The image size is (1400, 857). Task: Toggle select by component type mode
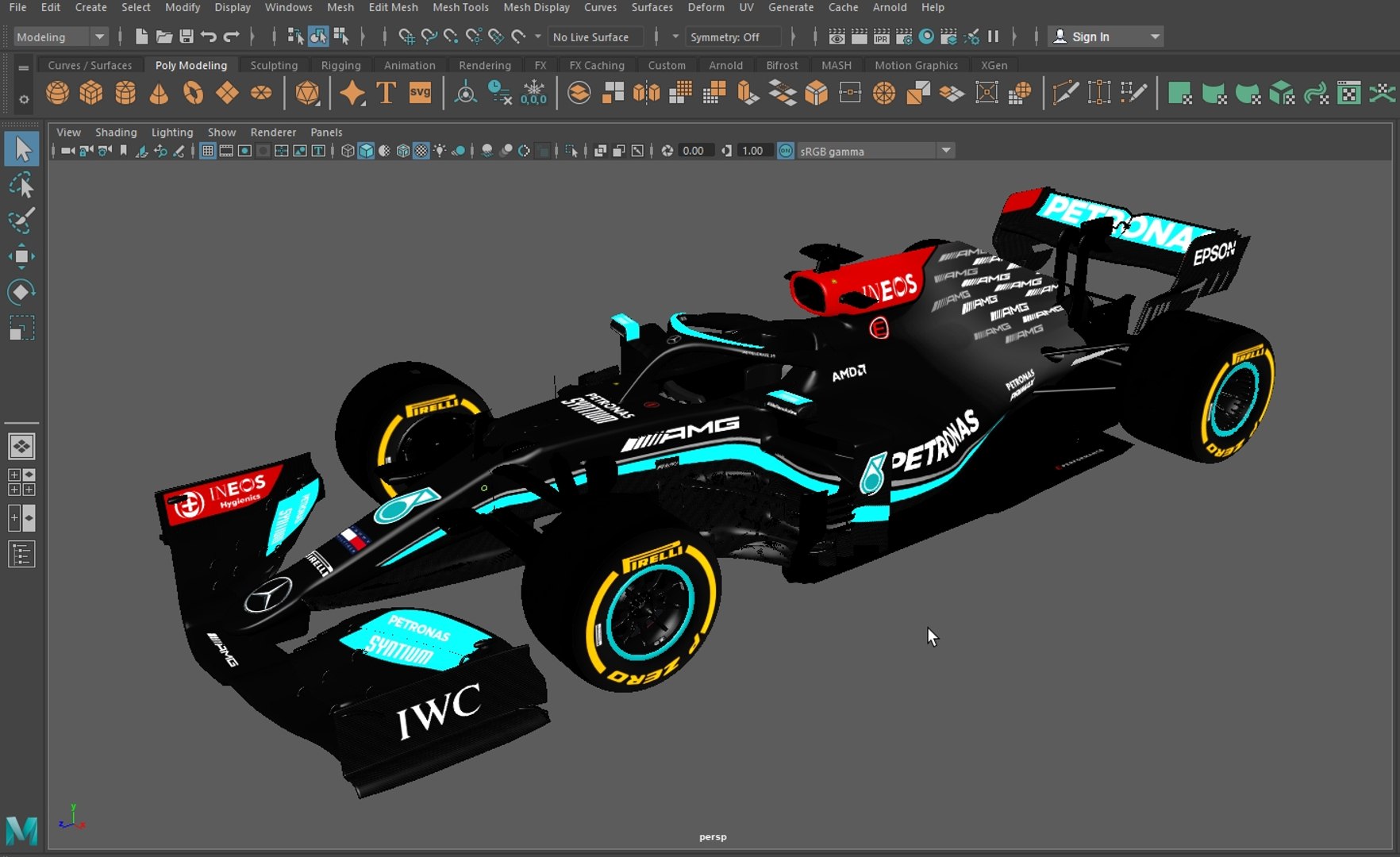click(x=341, y=37)
